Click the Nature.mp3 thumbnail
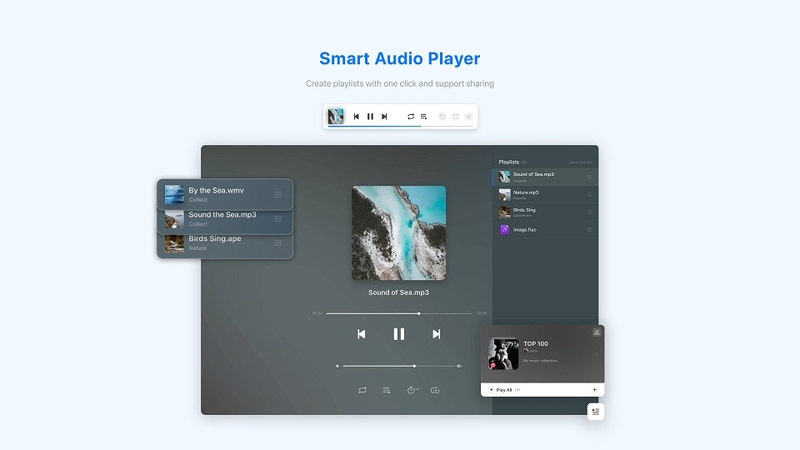Image resolution: width=800 pixels, height=450 pixels. pos(505,194)
